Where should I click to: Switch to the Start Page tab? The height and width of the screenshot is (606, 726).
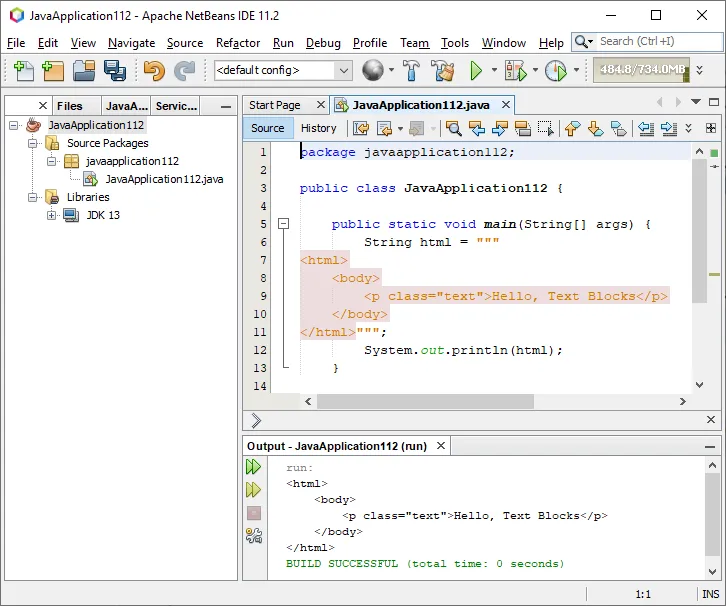(x=274, y=105)
